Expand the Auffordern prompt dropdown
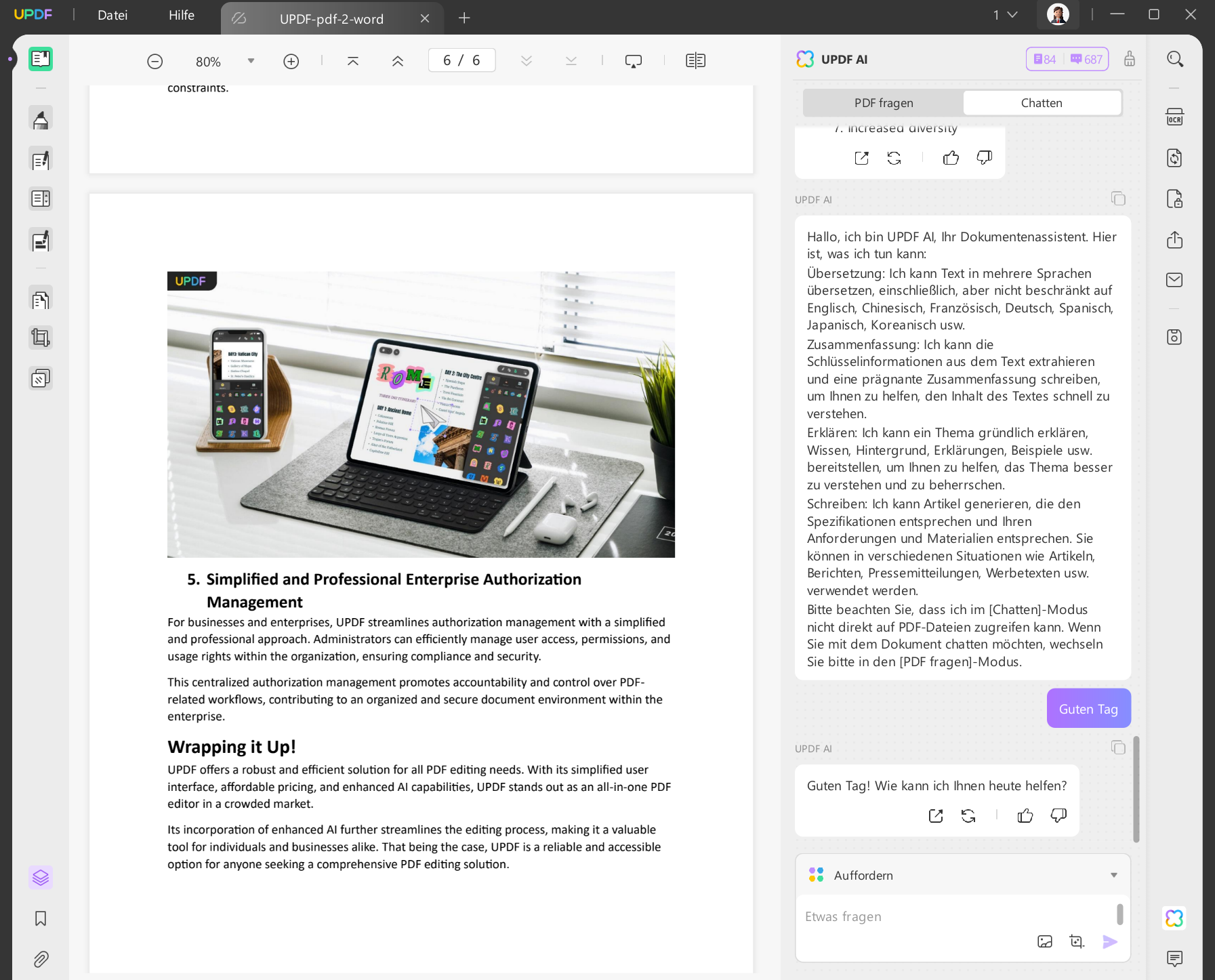This screenshot has width=1215, height=980. (1113, 875)
